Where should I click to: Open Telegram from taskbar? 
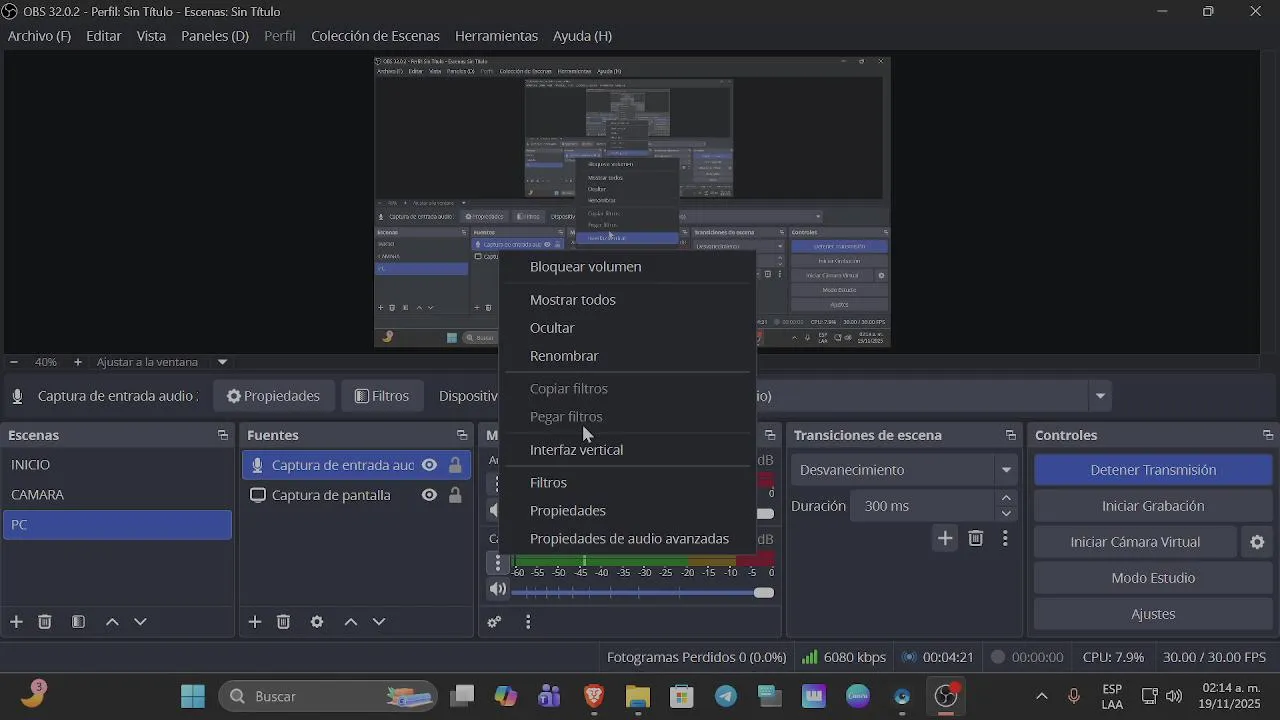tap(726, 696)
